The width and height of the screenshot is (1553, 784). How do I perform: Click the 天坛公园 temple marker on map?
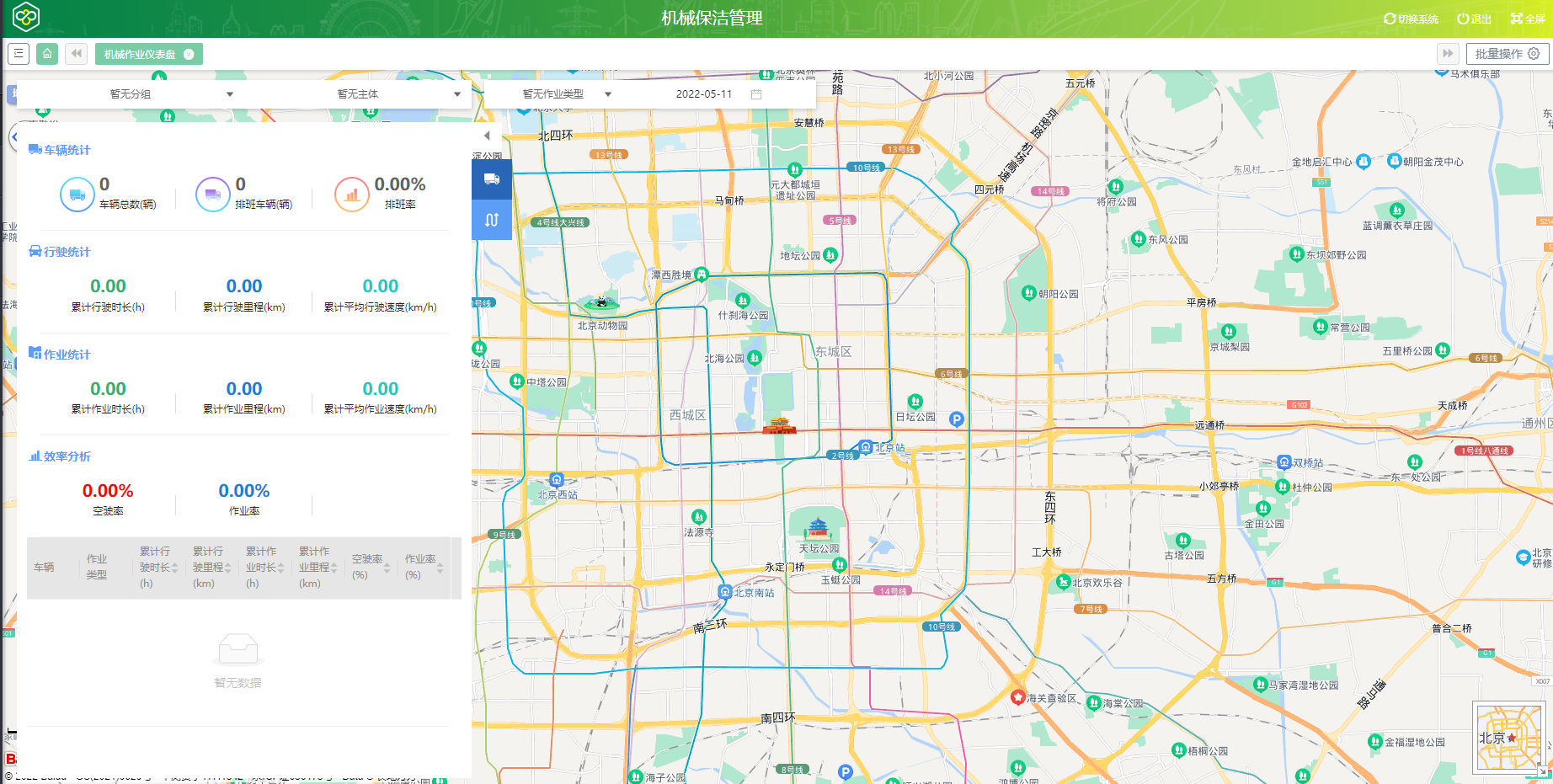819,529
